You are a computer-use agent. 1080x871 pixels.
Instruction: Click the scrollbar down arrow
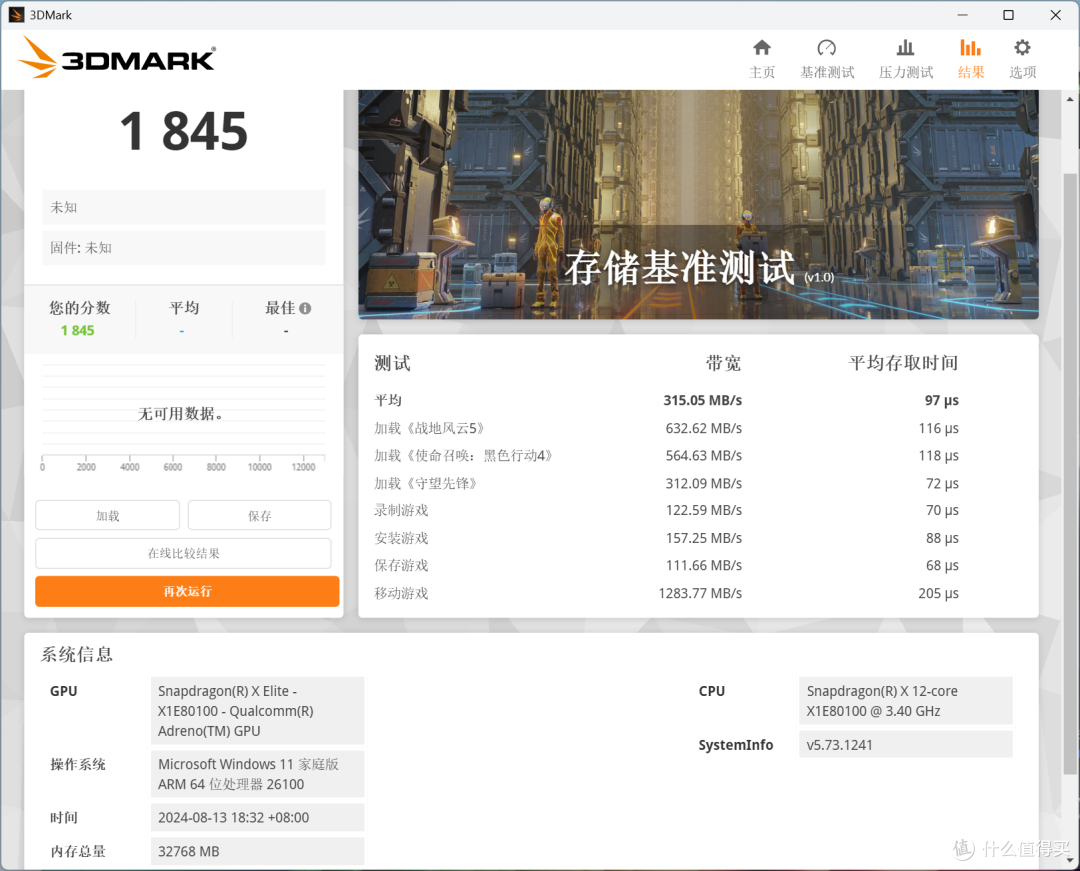1070,860
